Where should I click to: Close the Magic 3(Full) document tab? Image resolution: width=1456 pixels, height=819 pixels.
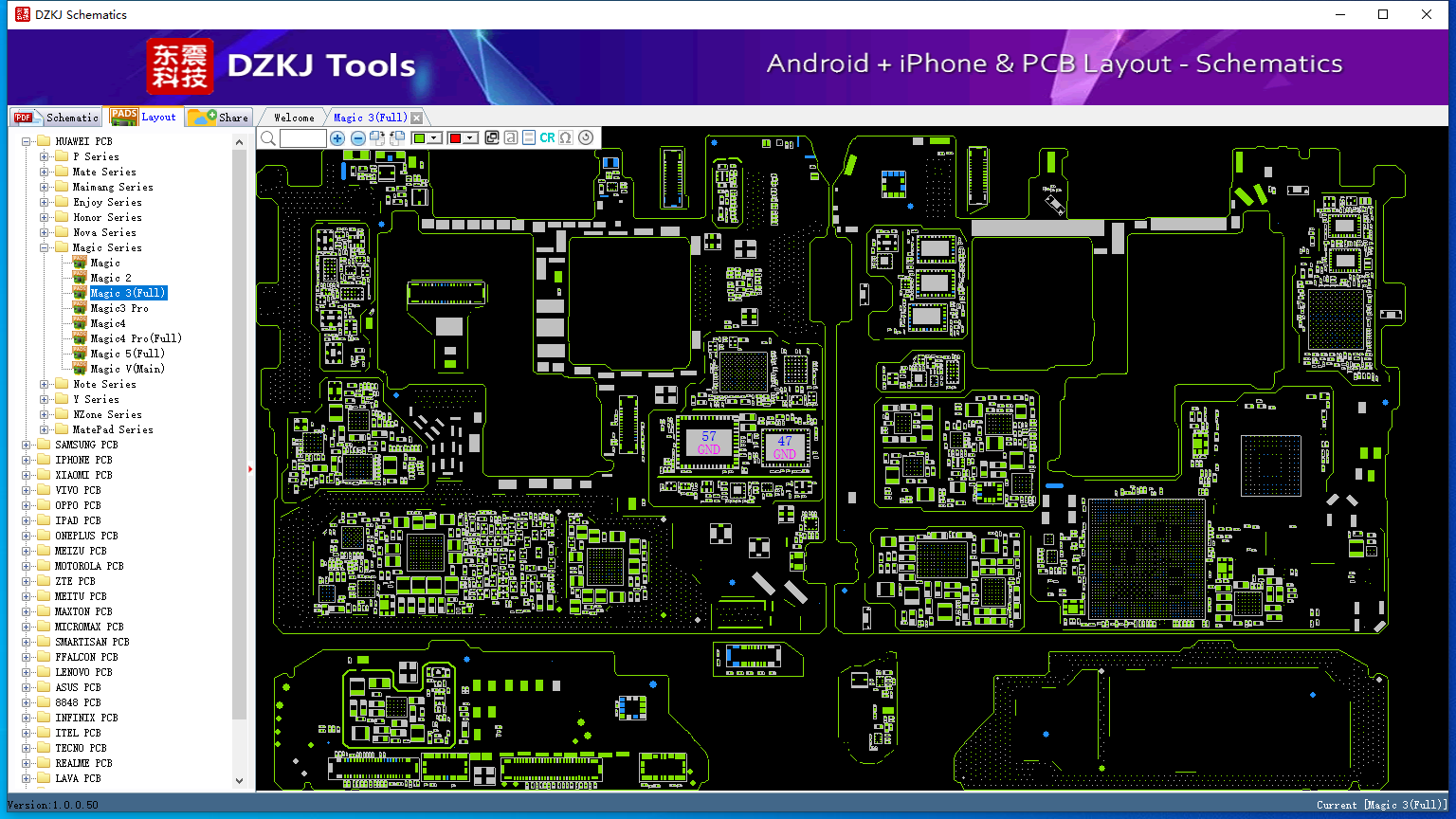tap(416, 118)
